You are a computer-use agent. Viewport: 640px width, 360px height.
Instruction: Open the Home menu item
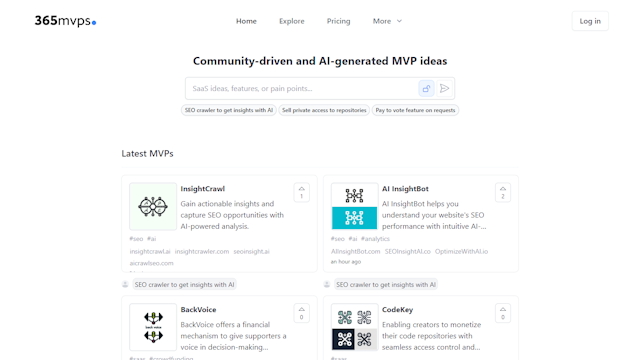coord(246,21)
